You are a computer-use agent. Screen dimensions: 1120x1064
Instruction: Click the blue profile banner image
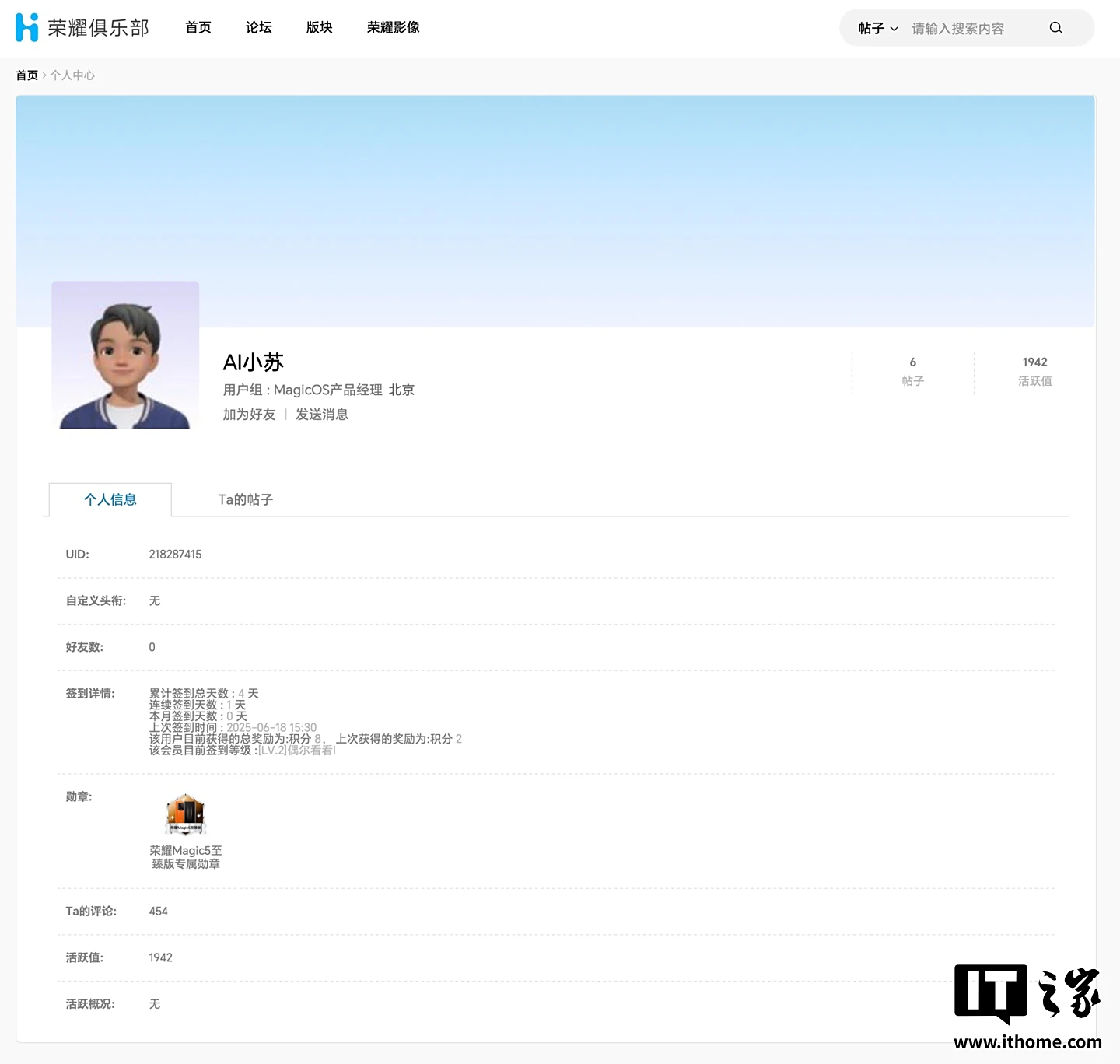[555, 212]
